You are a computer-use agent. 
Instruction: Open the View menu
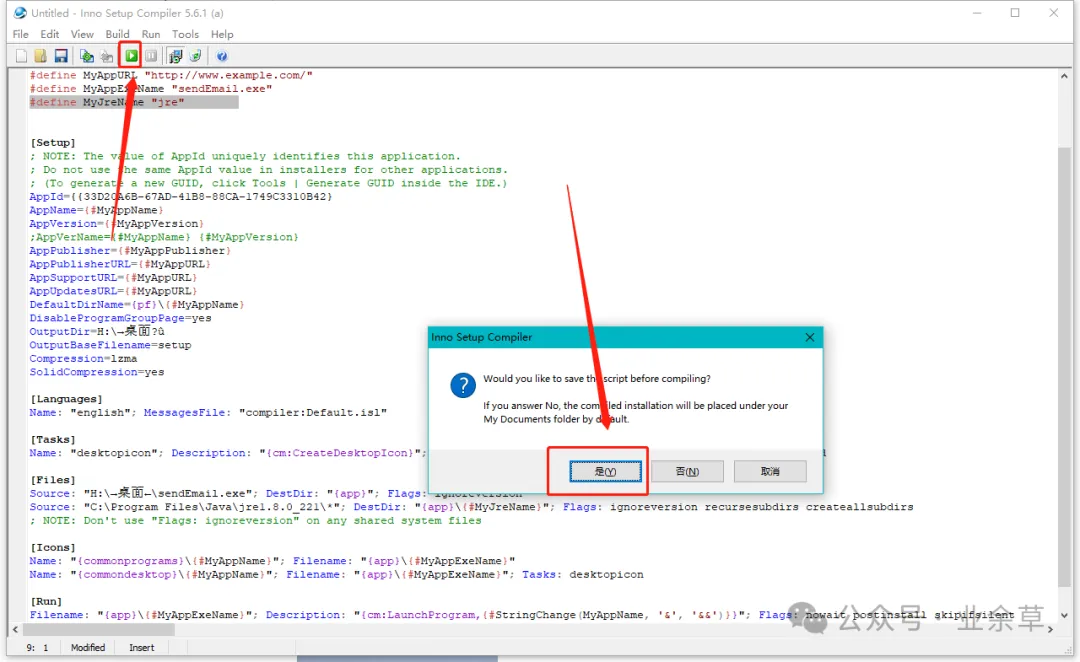82,34
